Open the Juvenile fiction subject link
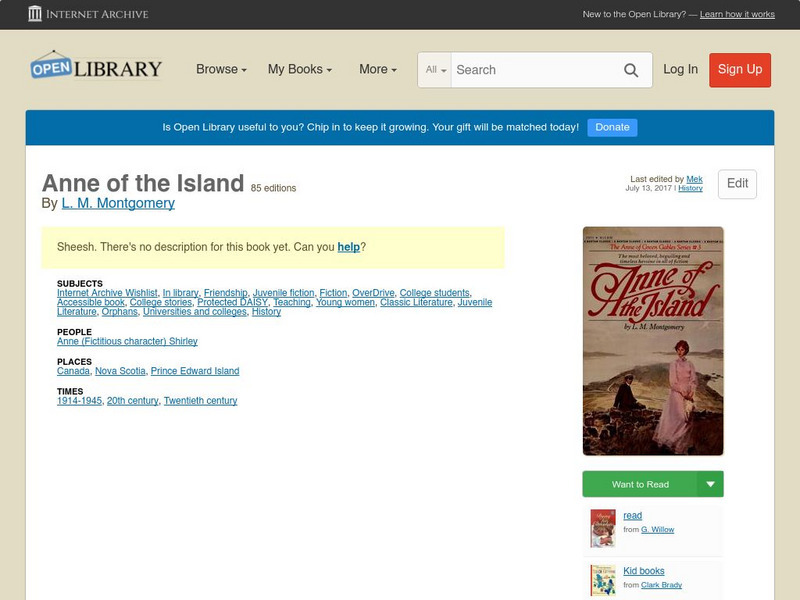 284,293
